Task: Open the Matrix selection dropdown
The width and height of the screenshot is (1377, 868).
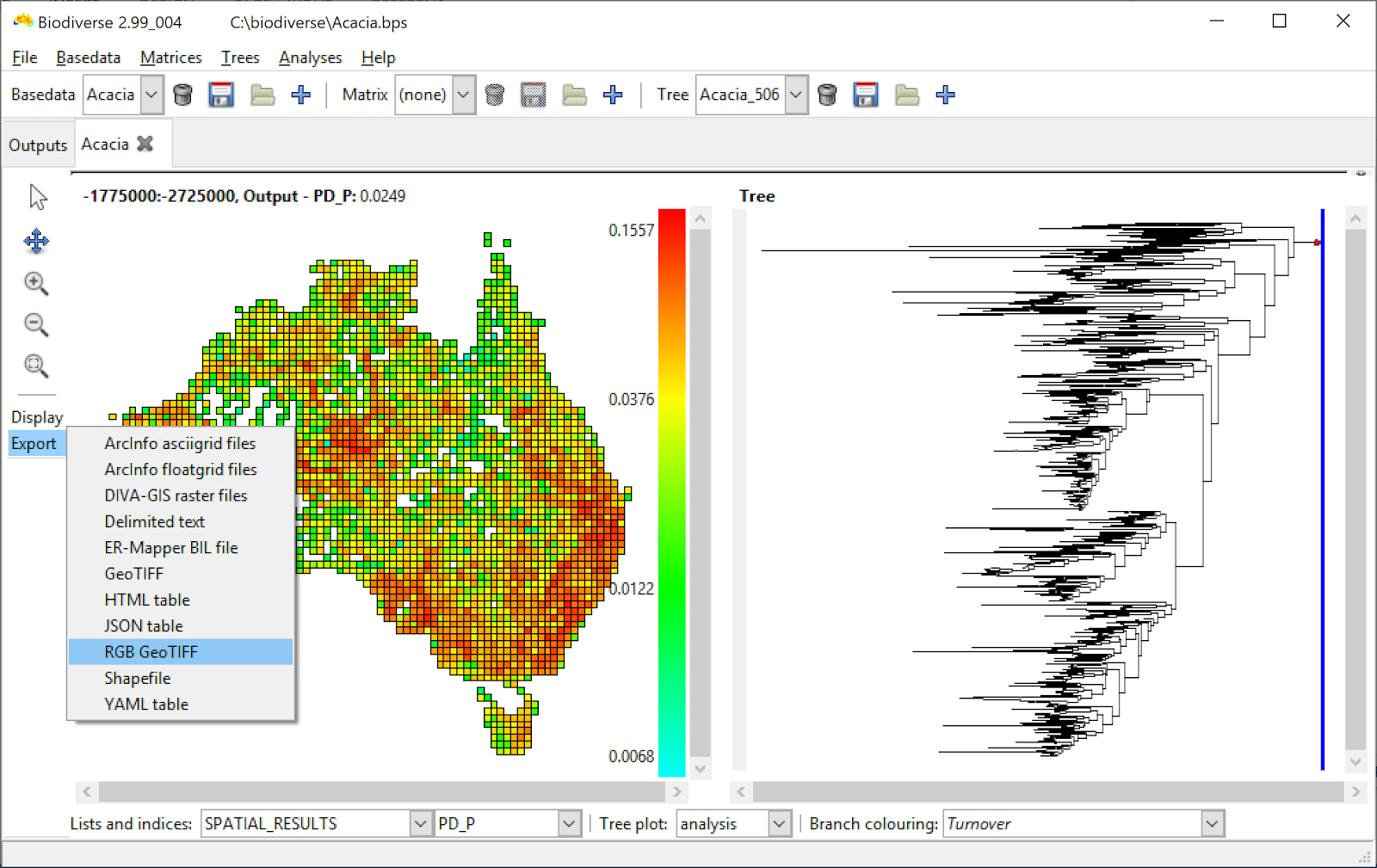Action: pos(462,95)
